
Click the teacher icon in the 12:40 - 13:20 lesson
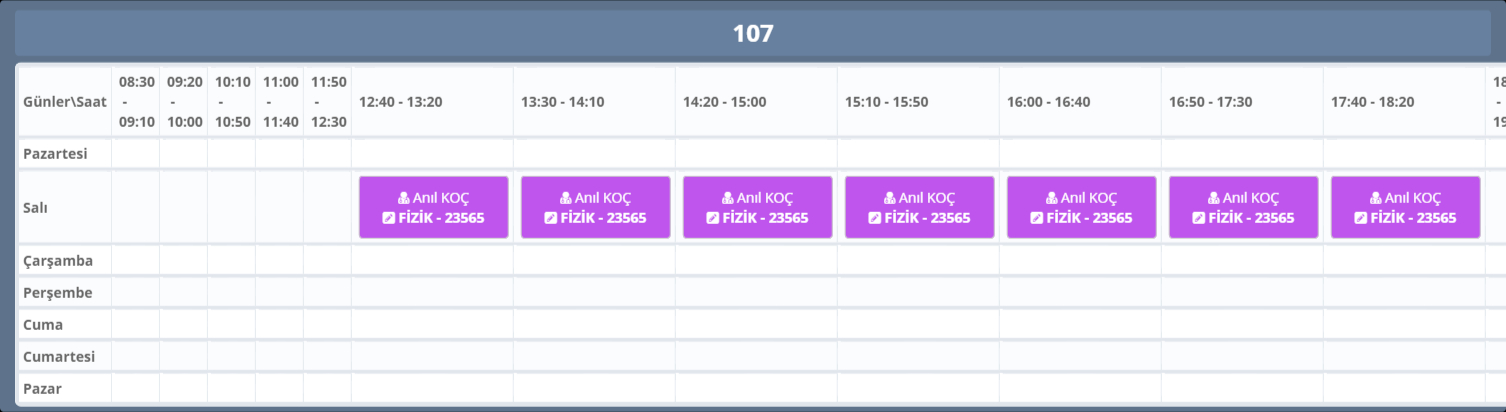point(404,198)
